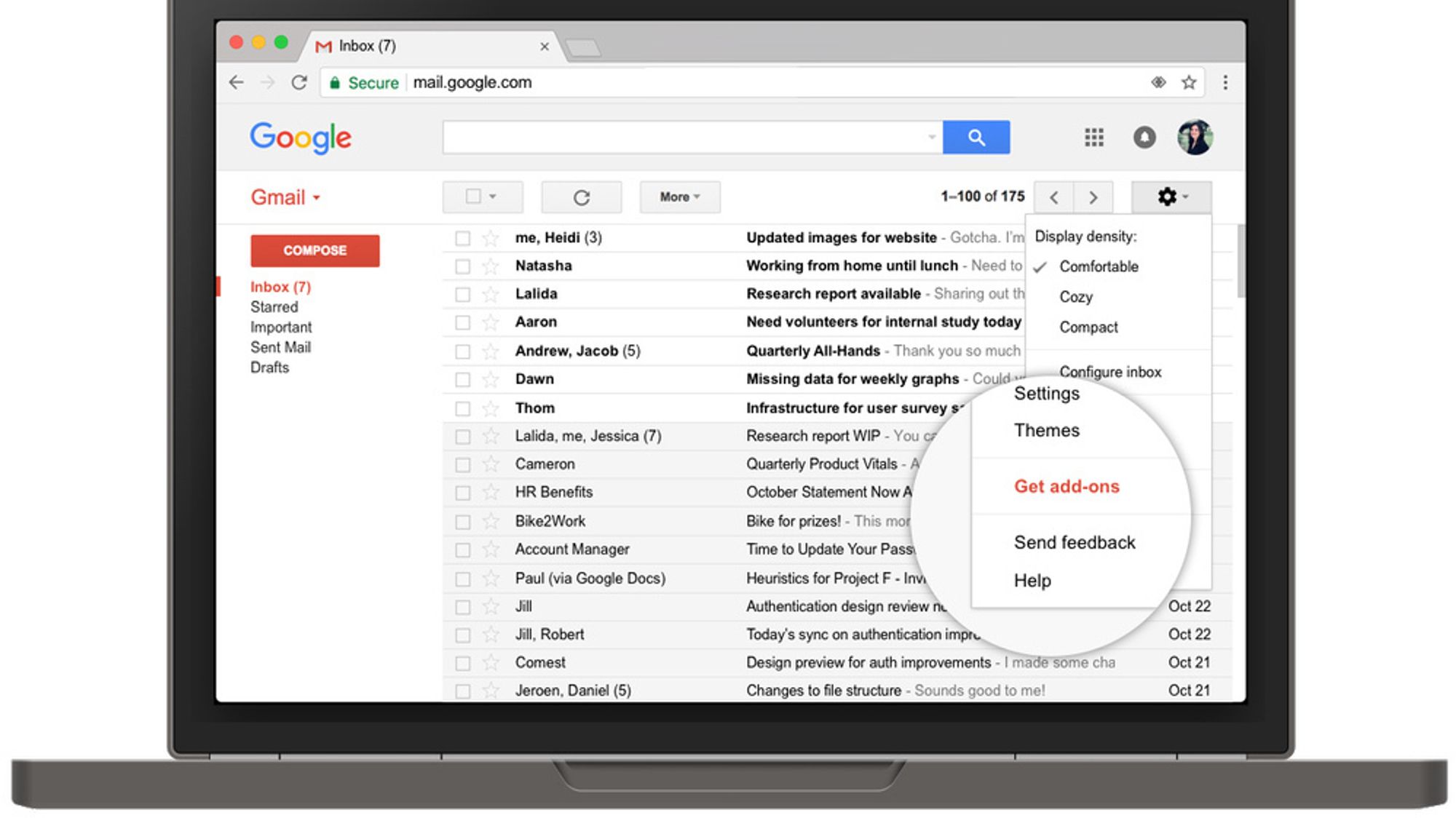
Task: Select the Cozy display density option
Action: (1076, 296)
